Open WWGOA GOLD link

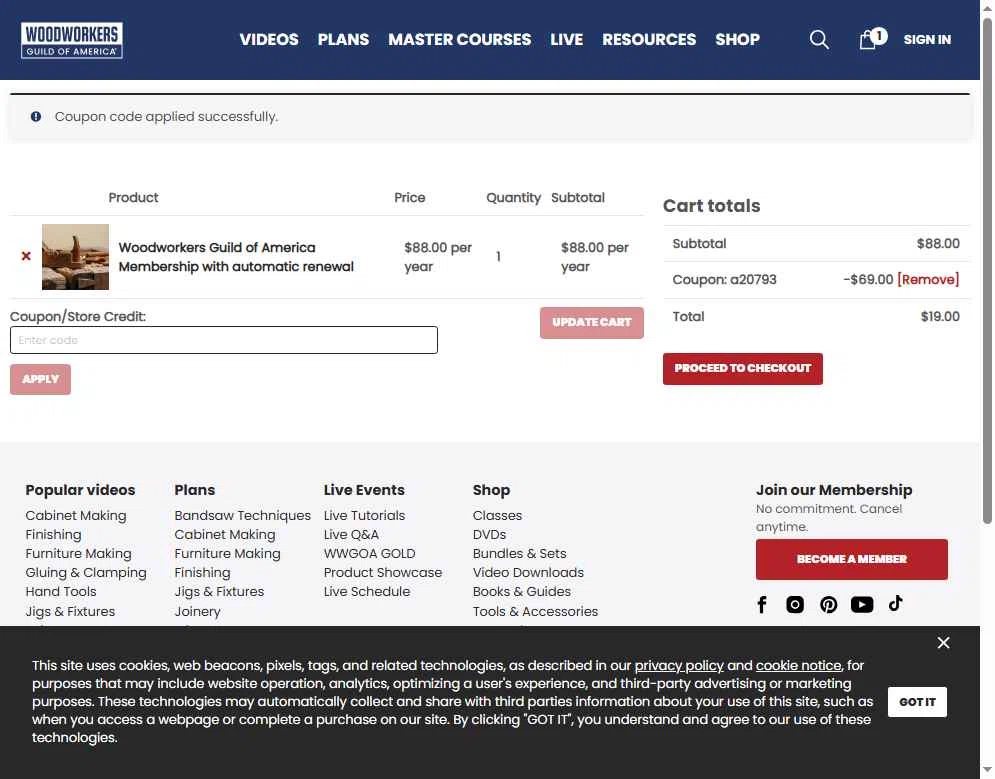[369, 553]
